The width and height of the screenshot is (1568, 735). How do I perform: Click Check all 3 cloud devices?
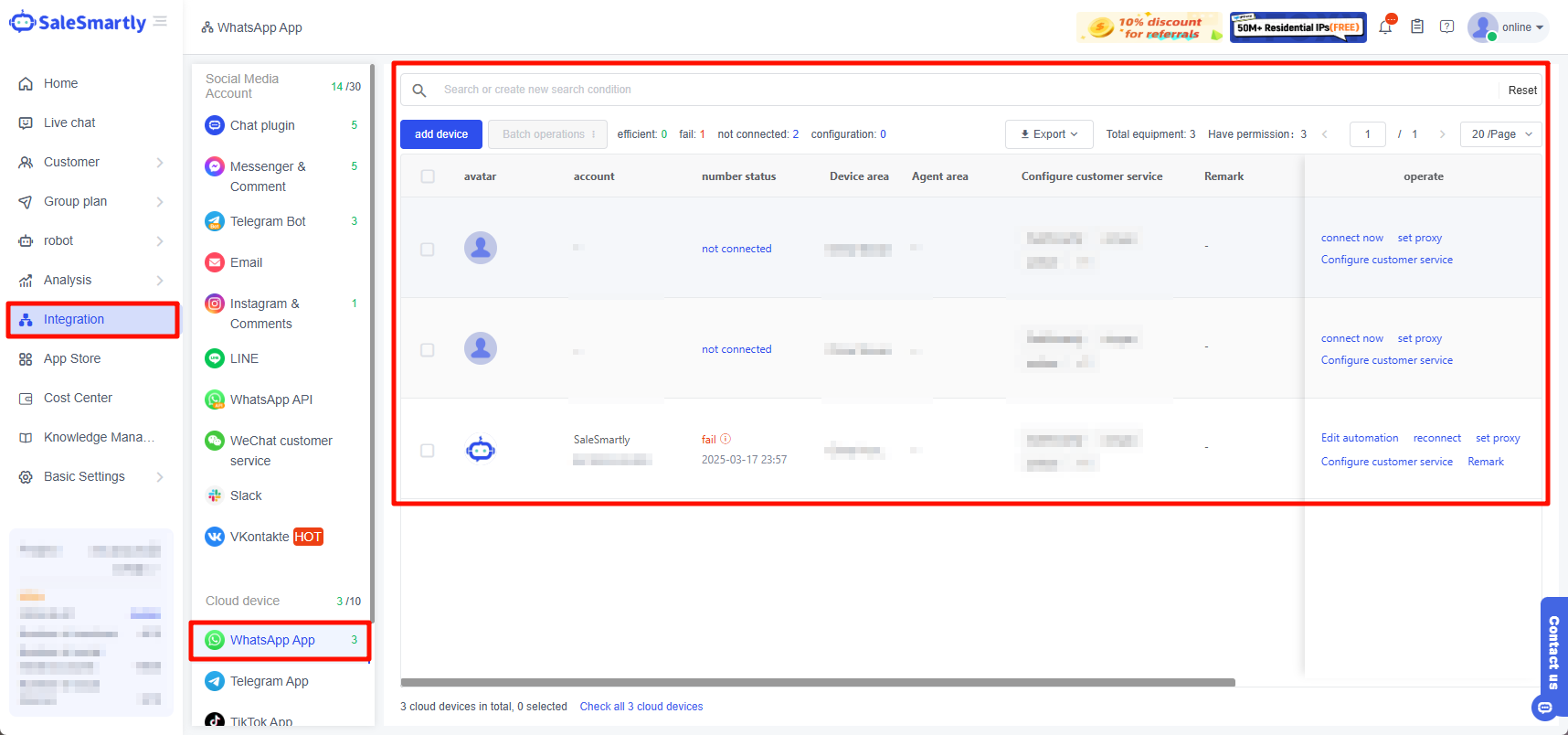641,707
